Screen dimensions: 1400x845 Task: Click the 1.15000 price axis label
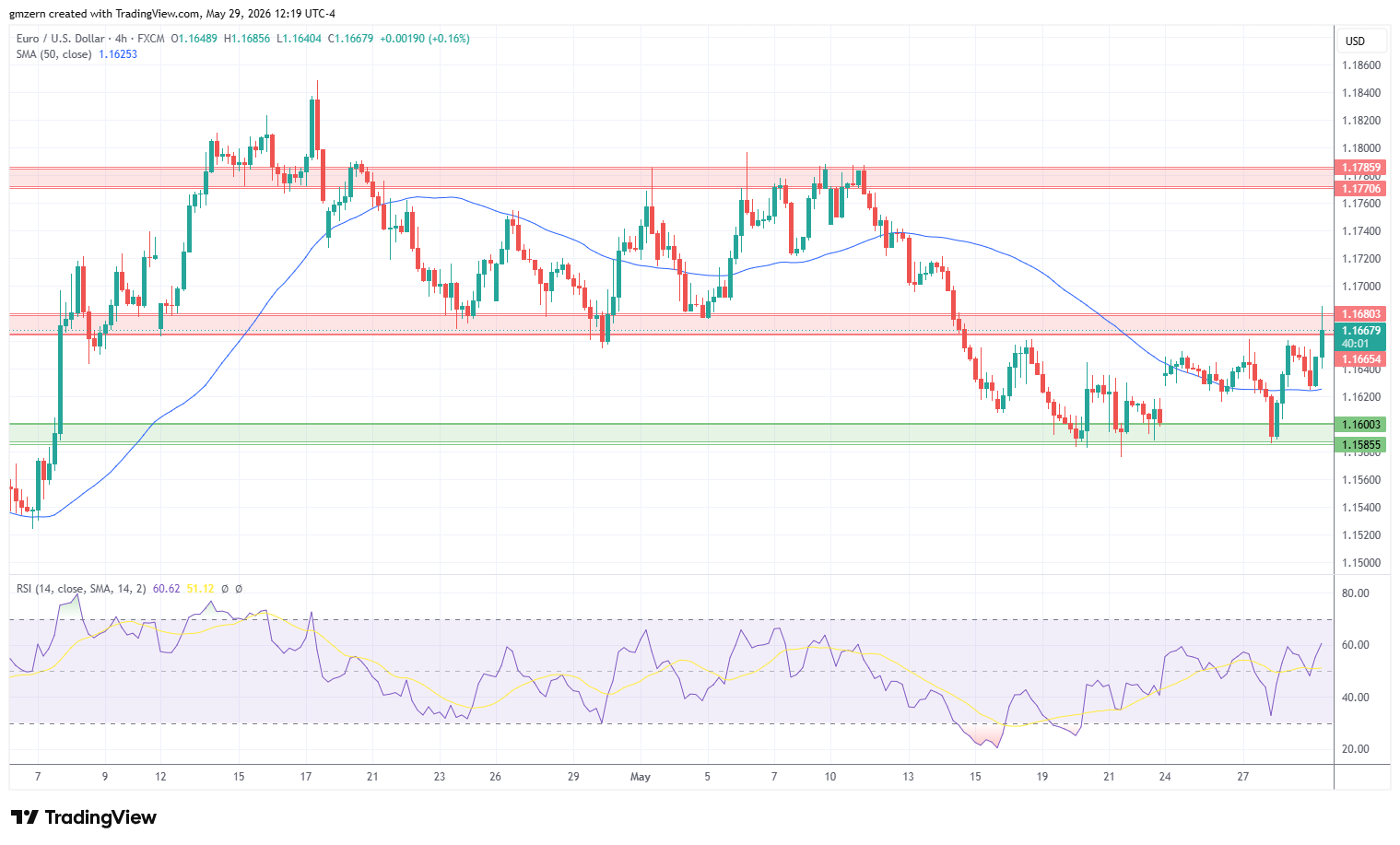coord(1360,563)
